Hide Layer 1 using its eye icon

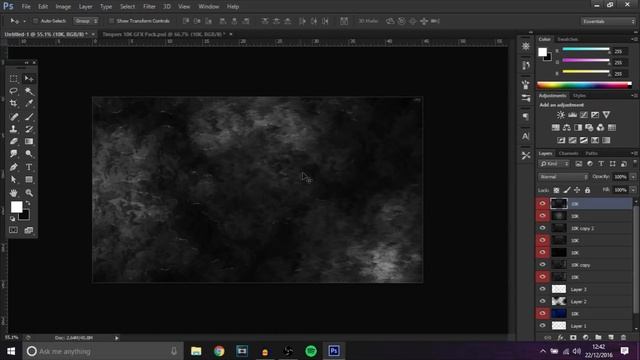tap(542, 326)
